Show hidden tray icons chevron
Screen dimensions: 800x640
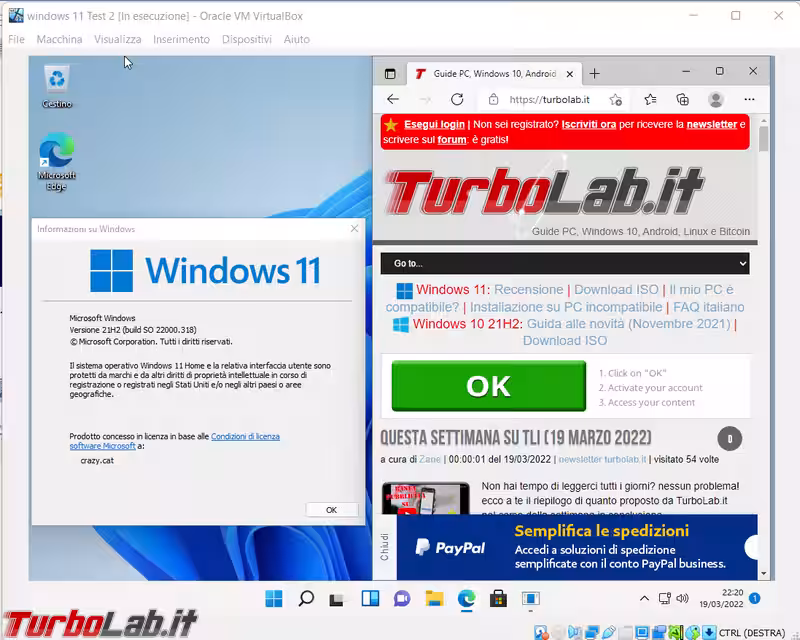click(x=644, y=598)
